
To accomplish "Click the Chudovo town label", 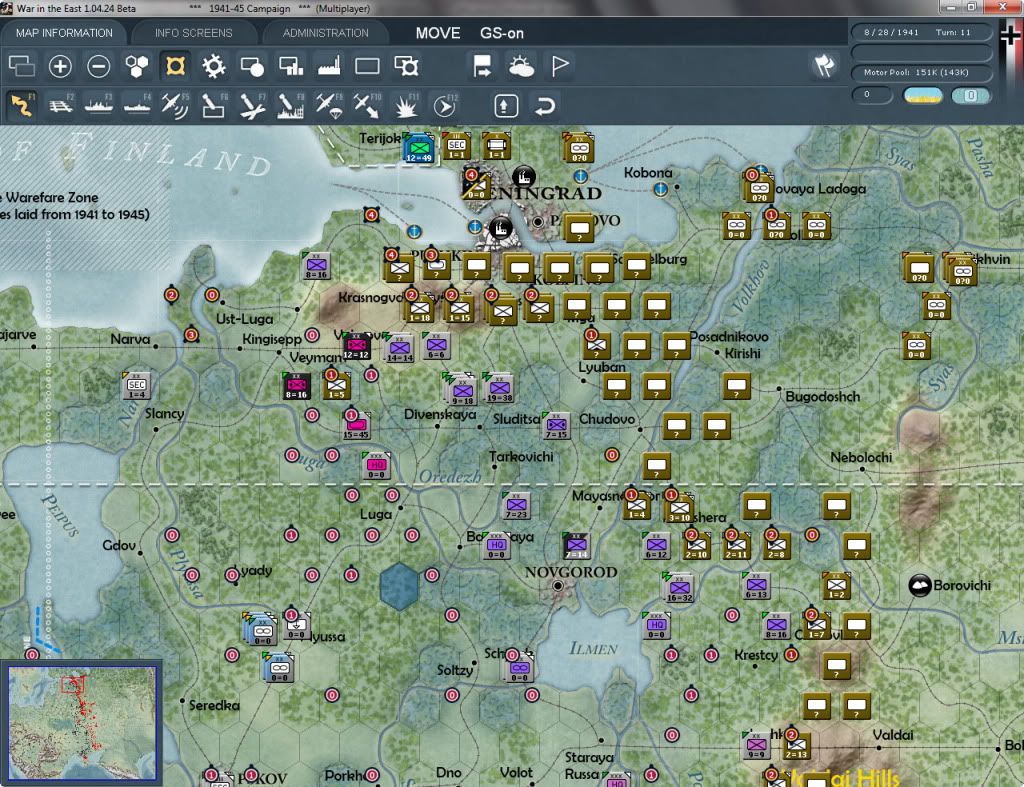I will point(607,419).
